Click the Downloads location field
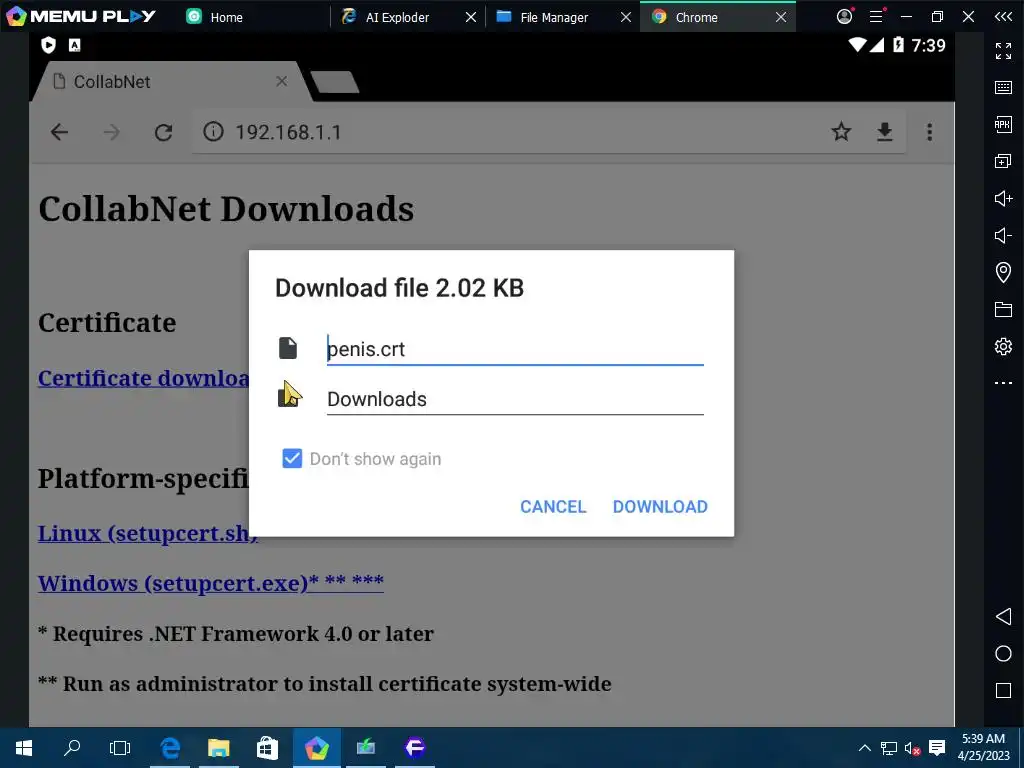Viewport: 1024px width, 768px height. [x=515, y=399]
